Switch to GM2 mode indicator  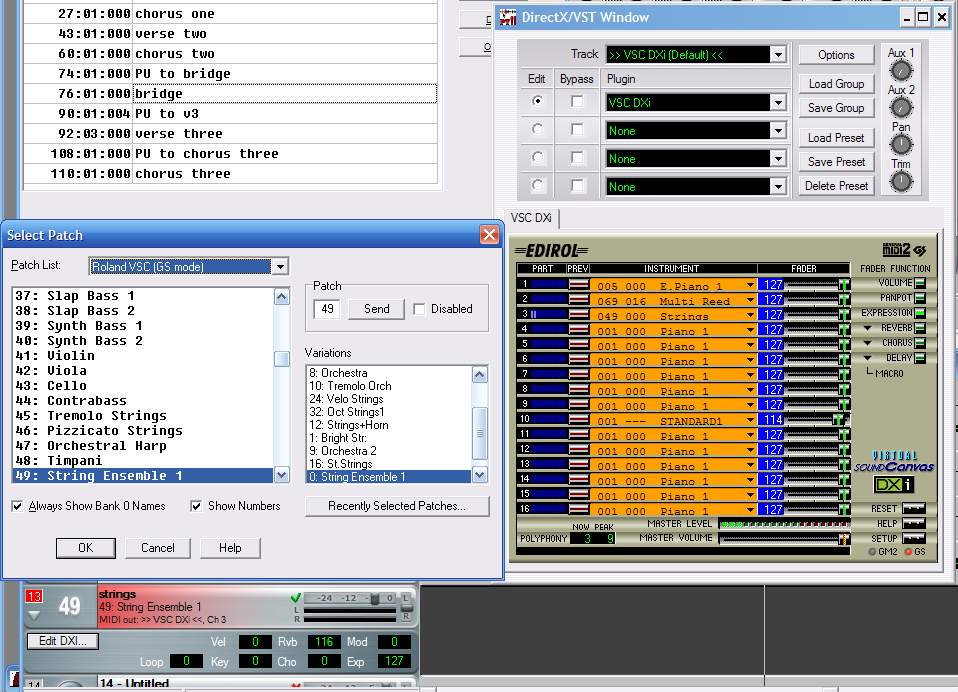(872, 552)
